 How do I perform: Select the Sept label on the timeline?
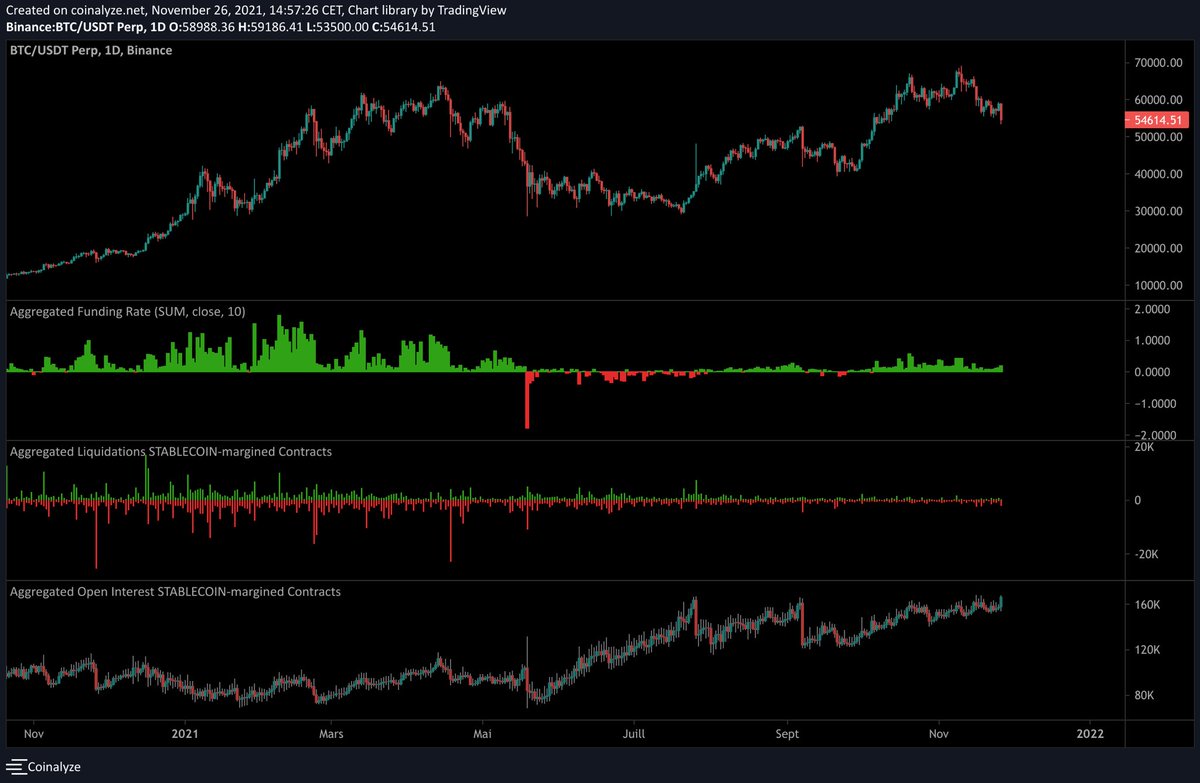(x=786, y=733)
